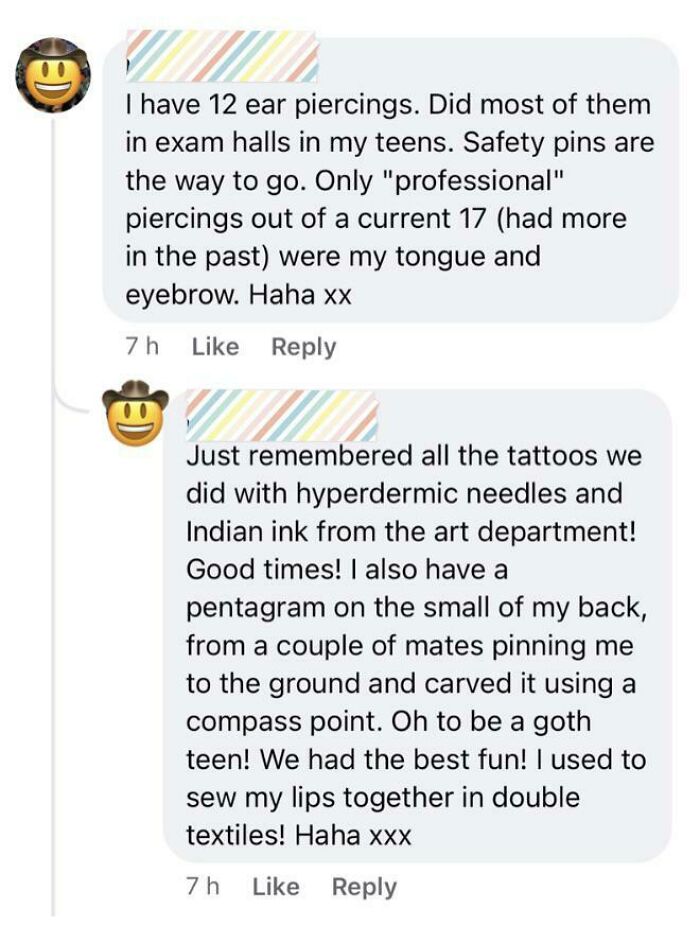Click the striped hidden name on reply comment
Image resolution: width=700 pixels, height=926 pixels.
coord(282,415)
